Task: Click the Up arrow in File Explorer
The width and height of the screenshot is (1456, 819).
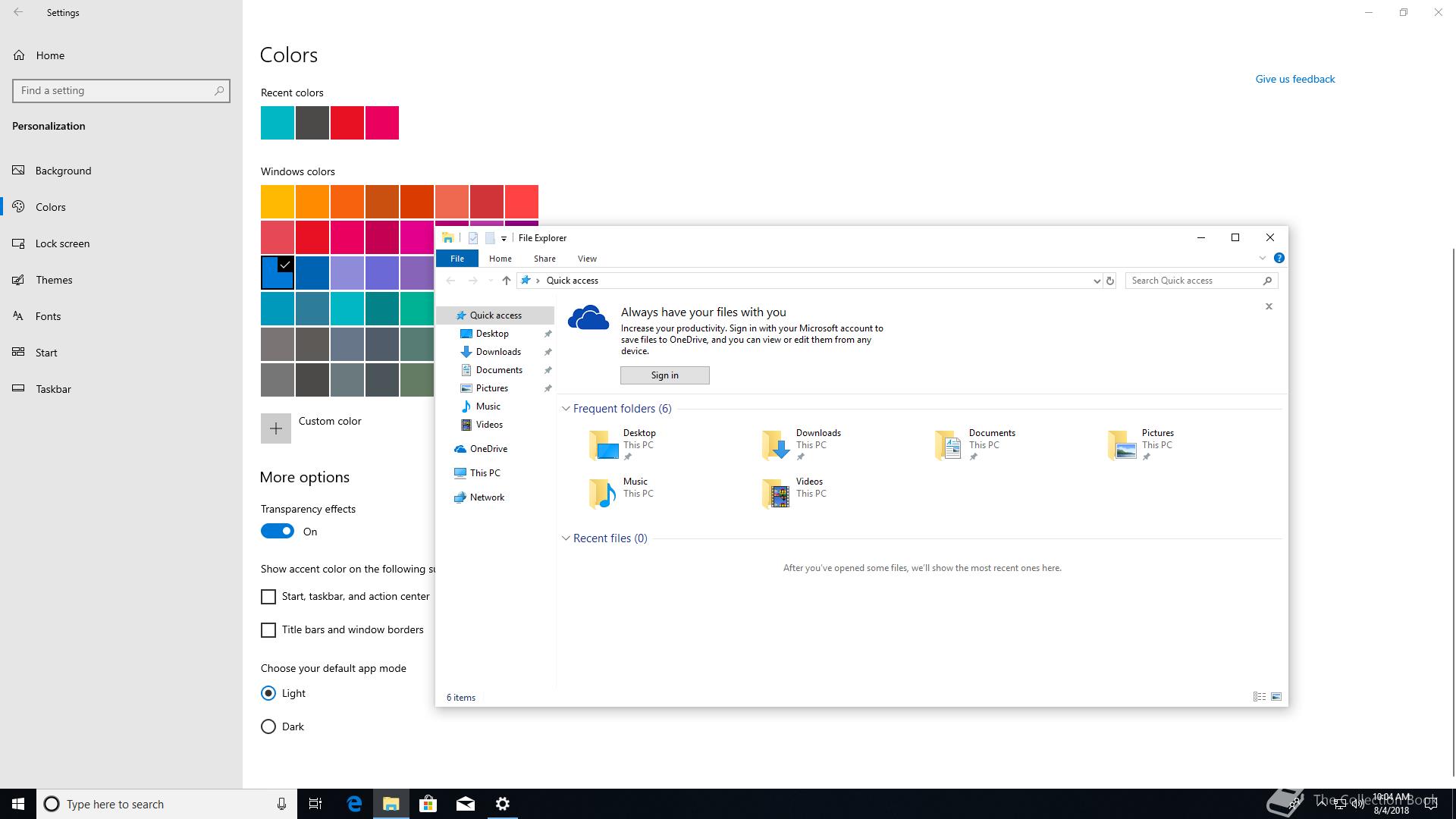Action: 506,281
